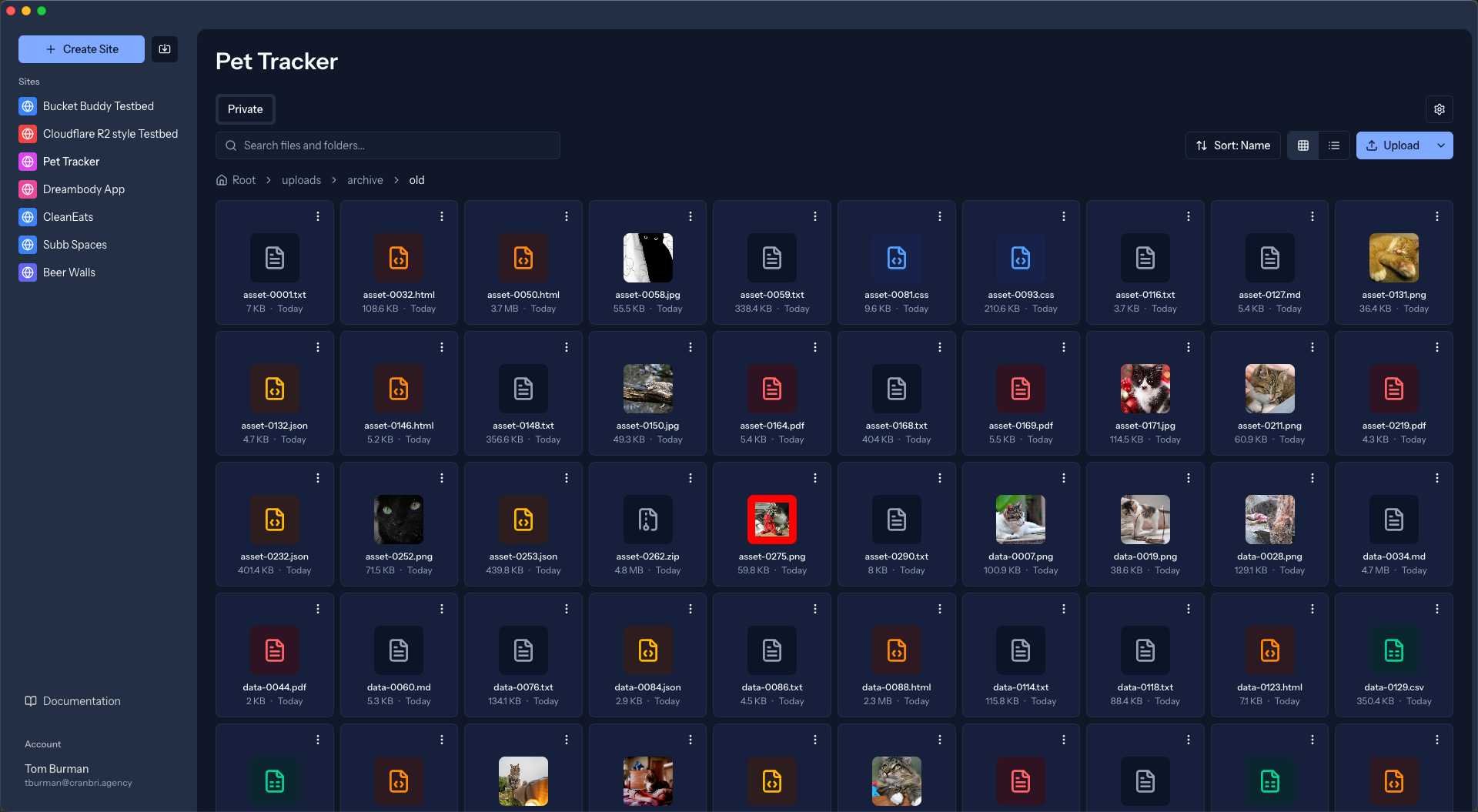Click the CleanEats site globe icon
This screenshot has width=1478, height=812.
coord(28,216)
